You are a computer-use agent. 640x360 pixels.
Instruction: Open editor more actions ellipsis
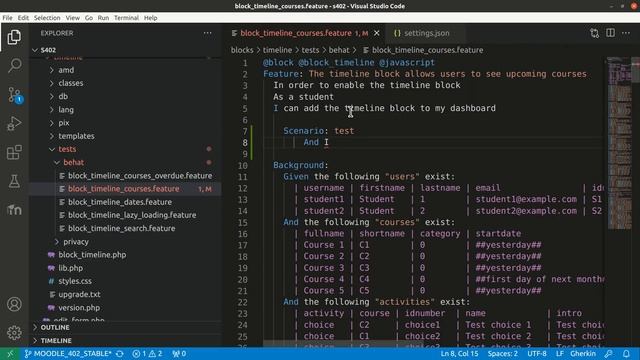click(626, 33)
